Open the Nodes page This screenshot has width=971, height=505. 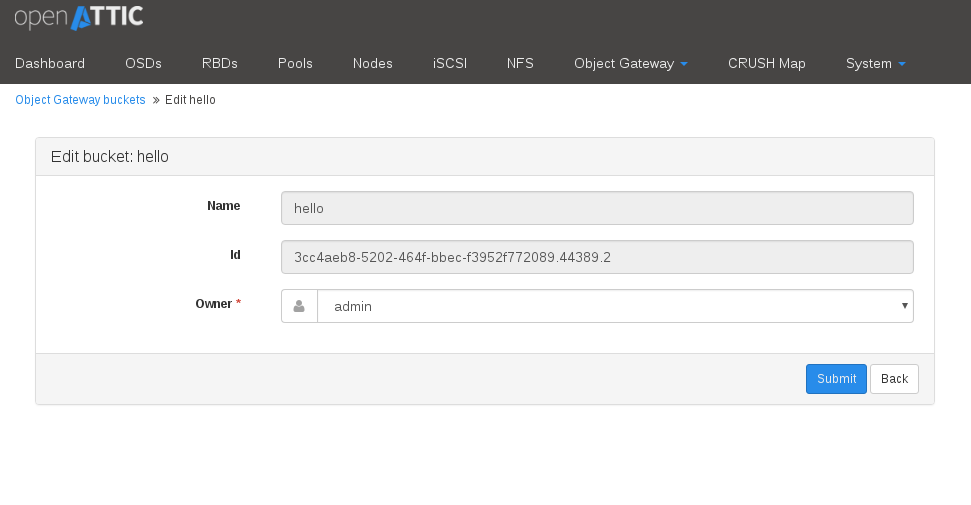coord(372,63)
